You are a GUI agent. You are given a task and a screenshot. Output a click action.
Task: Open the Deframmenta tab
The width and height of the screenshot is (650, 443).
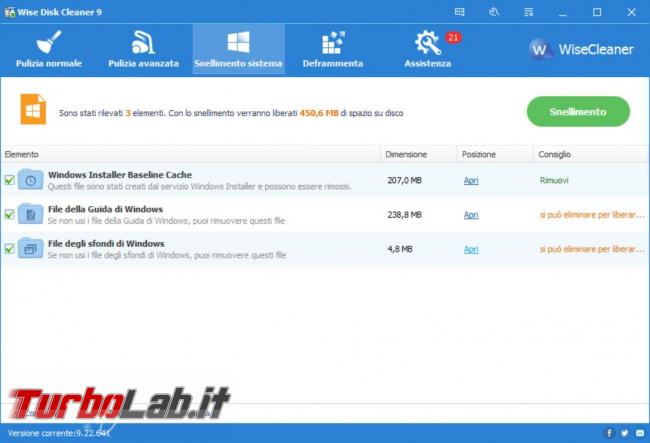[333, 50]
